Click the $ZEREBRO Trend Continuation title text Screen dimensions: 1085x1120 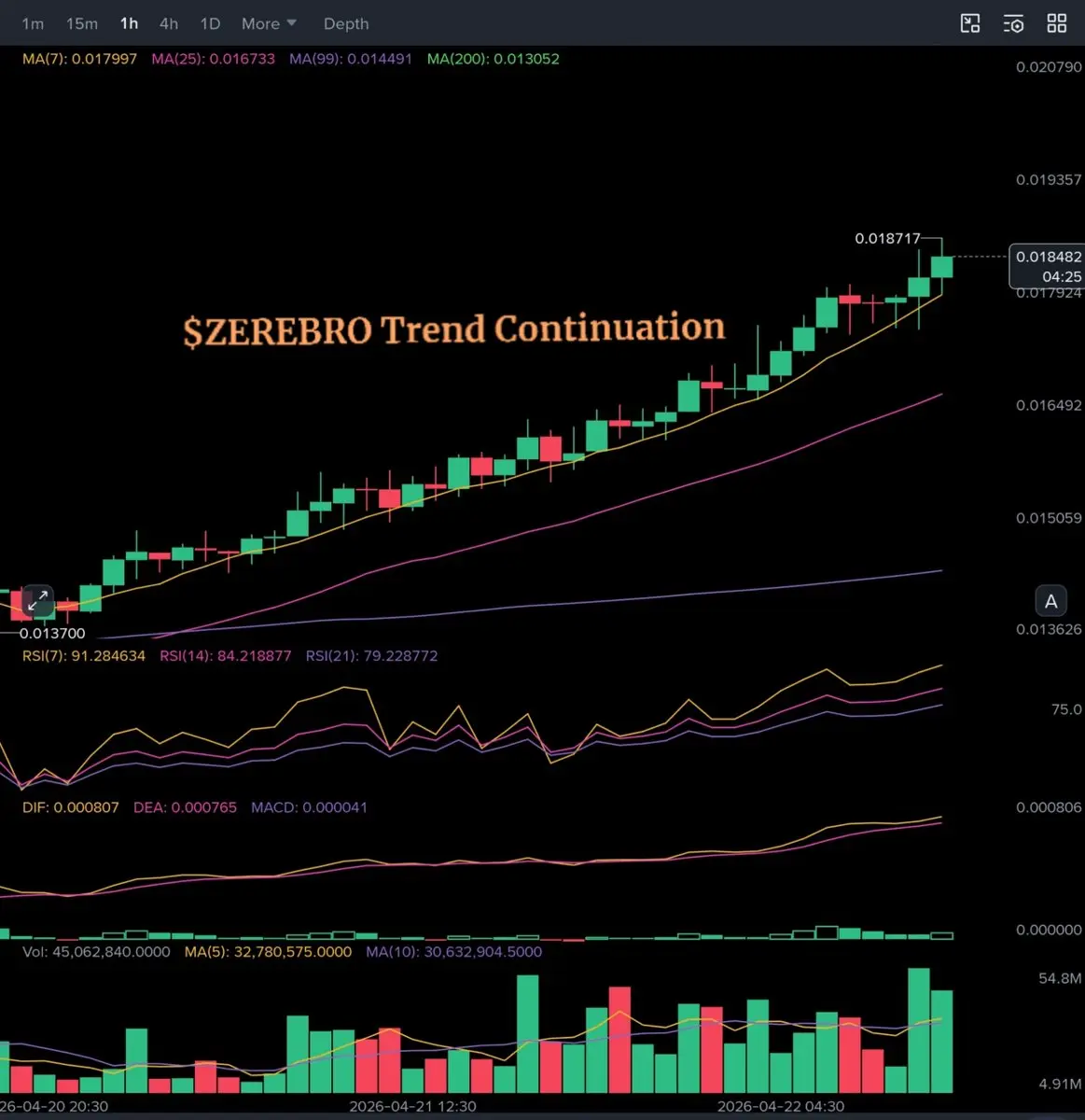454,329
